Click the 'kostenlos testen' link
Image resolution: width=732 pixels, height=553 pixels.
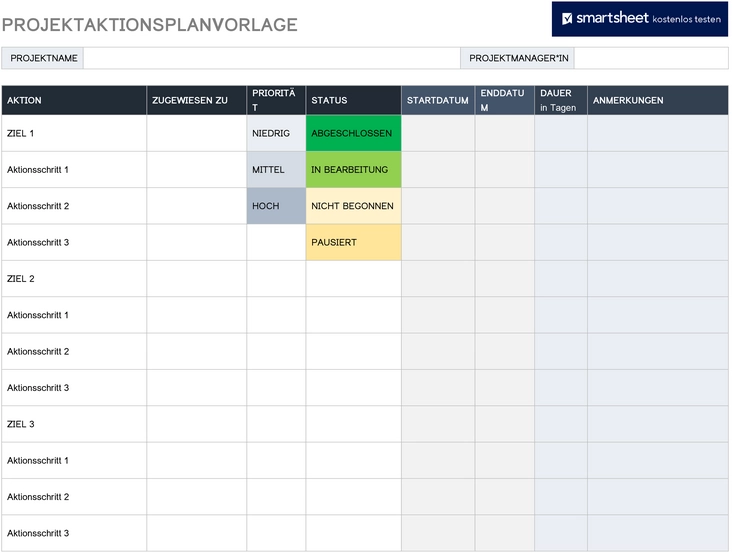(x=686, y=19)
